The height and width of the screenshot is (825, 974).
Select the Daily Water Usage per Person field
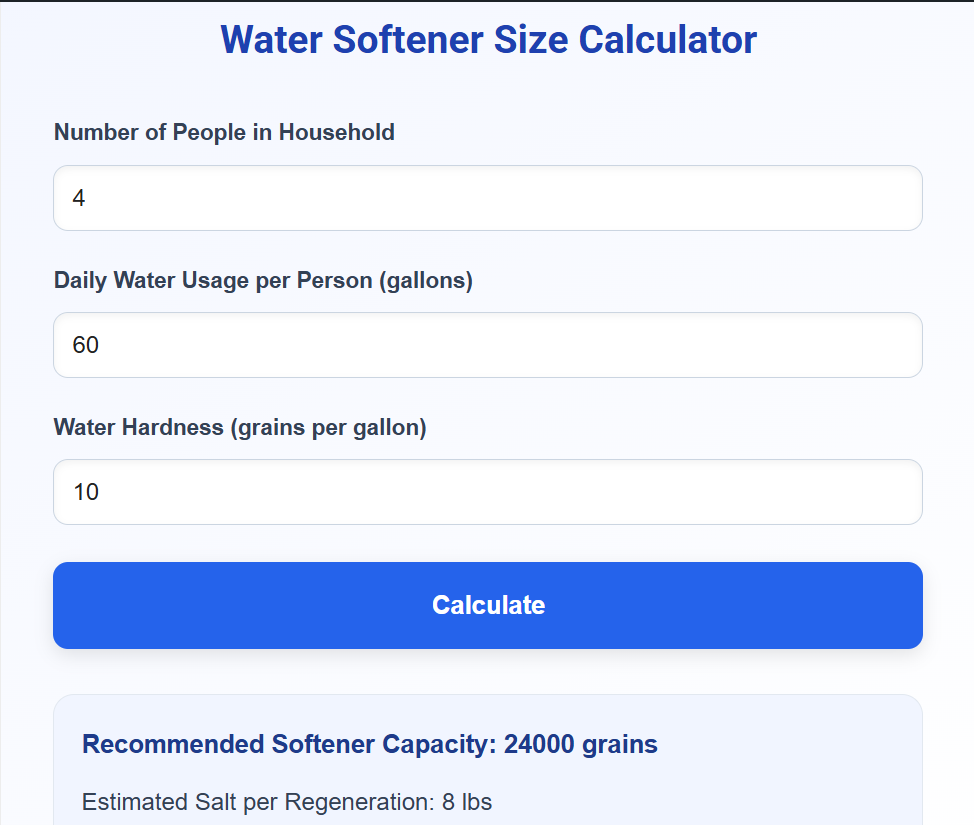[x=488, y=345]
